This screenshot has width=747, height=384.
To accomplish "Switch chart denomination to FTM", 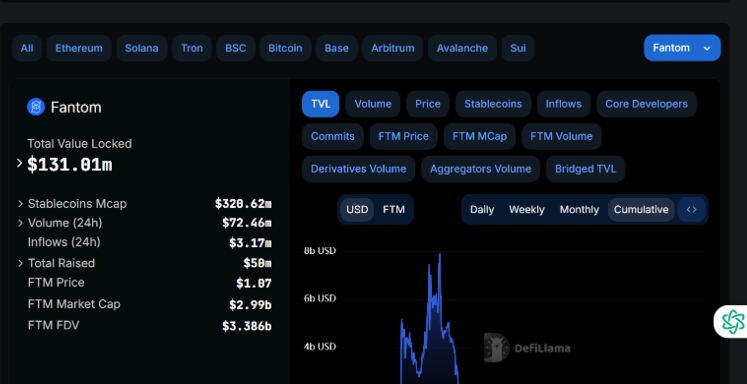I will 394,210.
